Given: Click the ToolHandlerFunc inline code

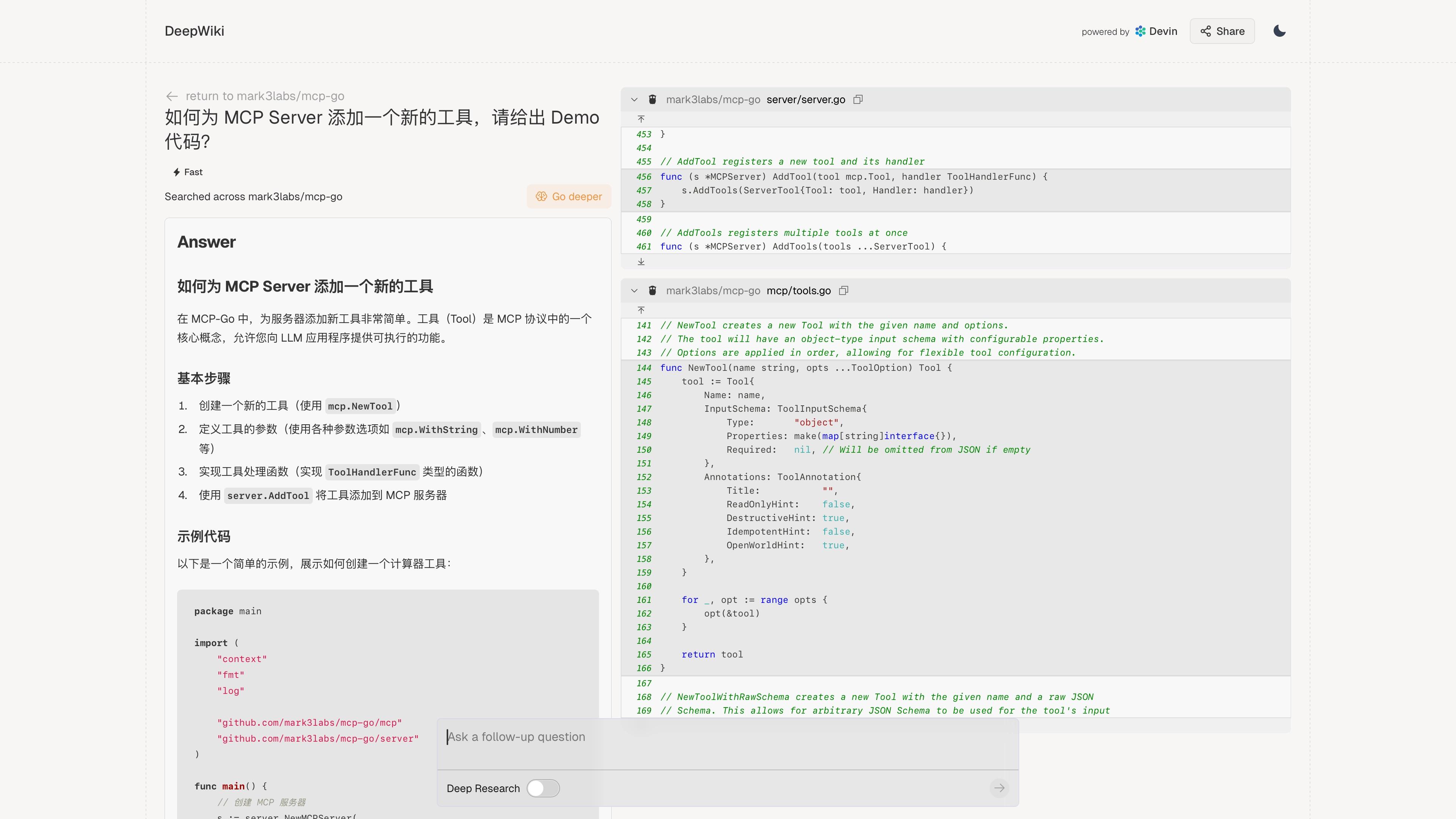Looking at the screenshot, I should tap(372, 472).
